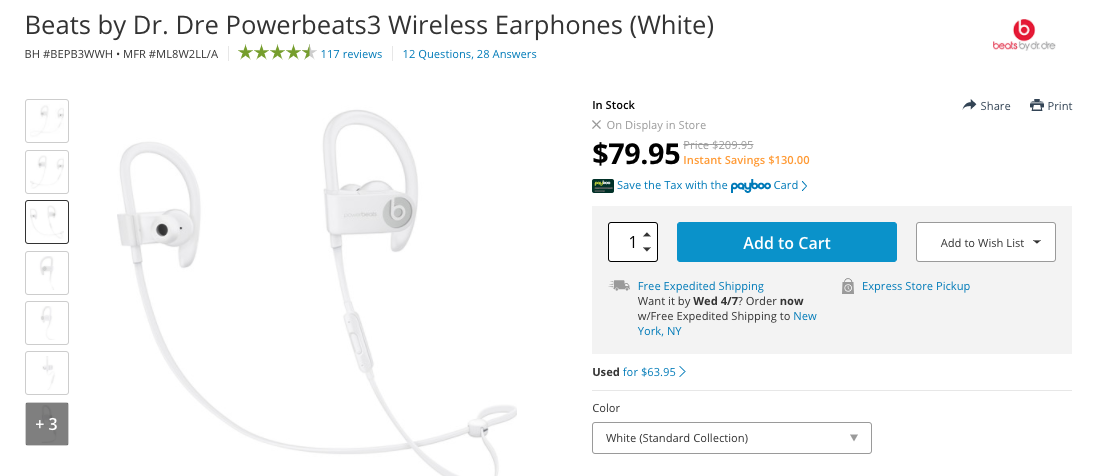
Task: Click the Add to Cart button
Action: [786, 242]
